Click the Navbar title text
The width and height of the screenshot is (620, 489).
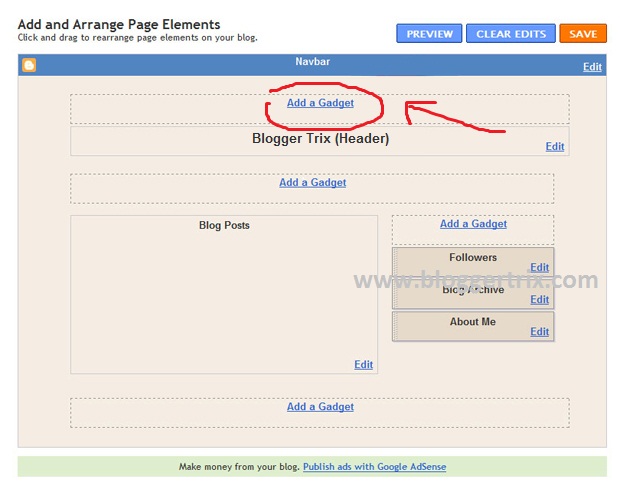[x=312, y=62]
